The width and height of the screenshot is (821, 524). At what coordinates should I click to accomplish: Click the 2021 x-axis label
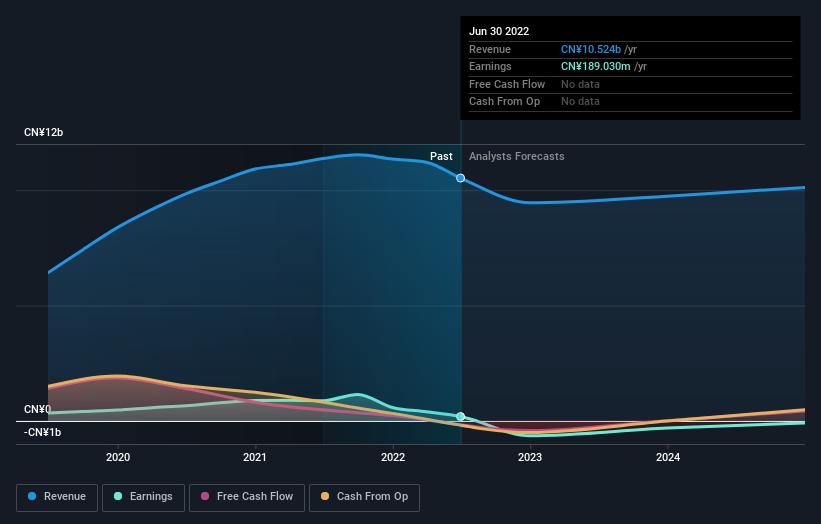click(255, 458)
